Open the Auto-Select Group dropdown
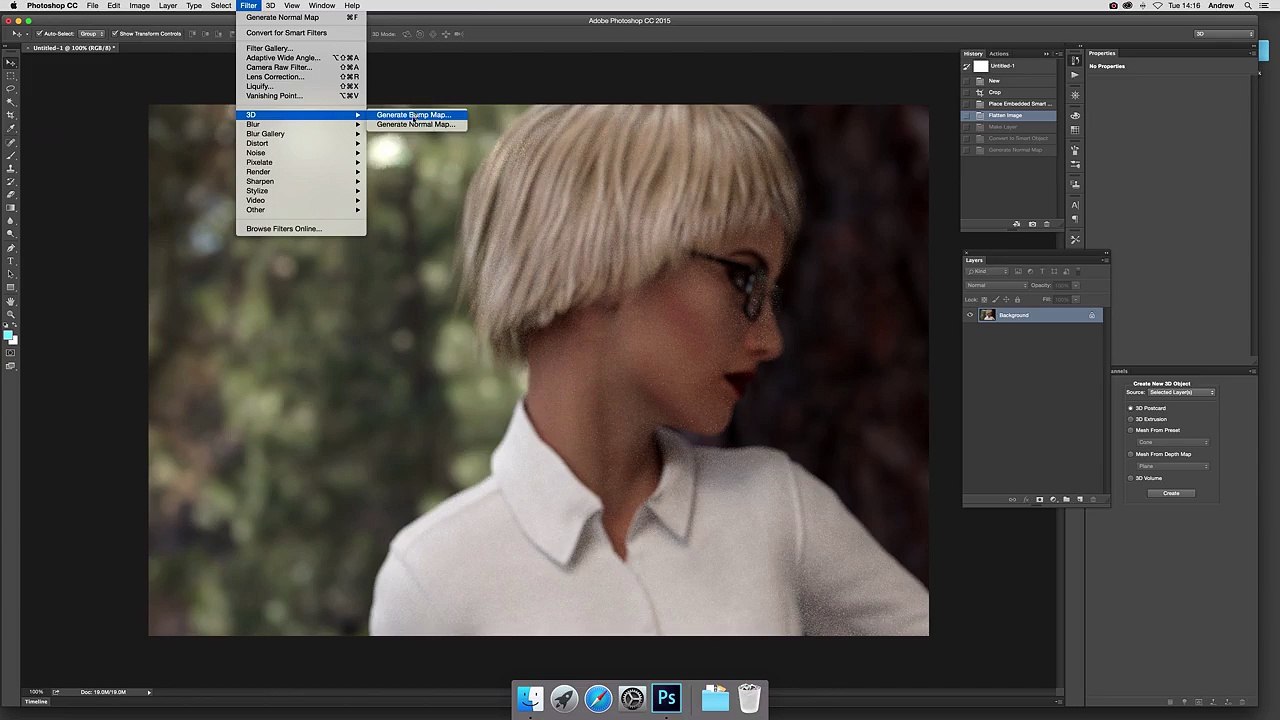 [x=89, y=34]
